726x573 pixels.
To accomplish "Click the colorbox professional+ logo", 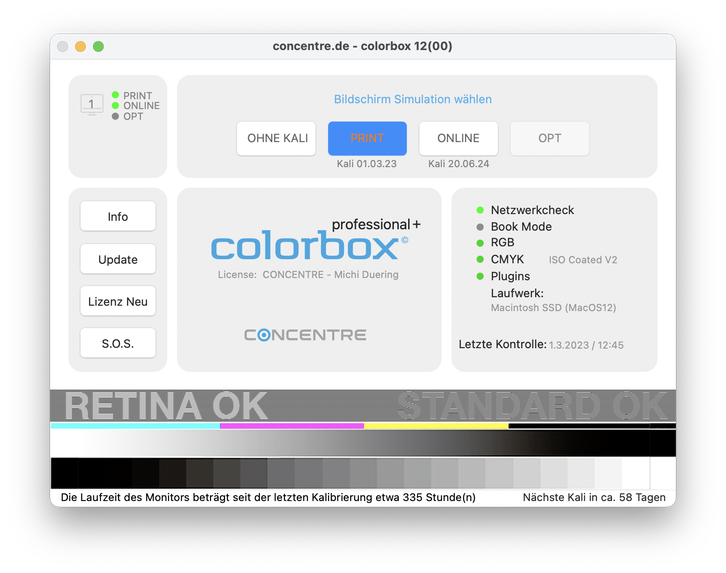I will coord(315,239).
